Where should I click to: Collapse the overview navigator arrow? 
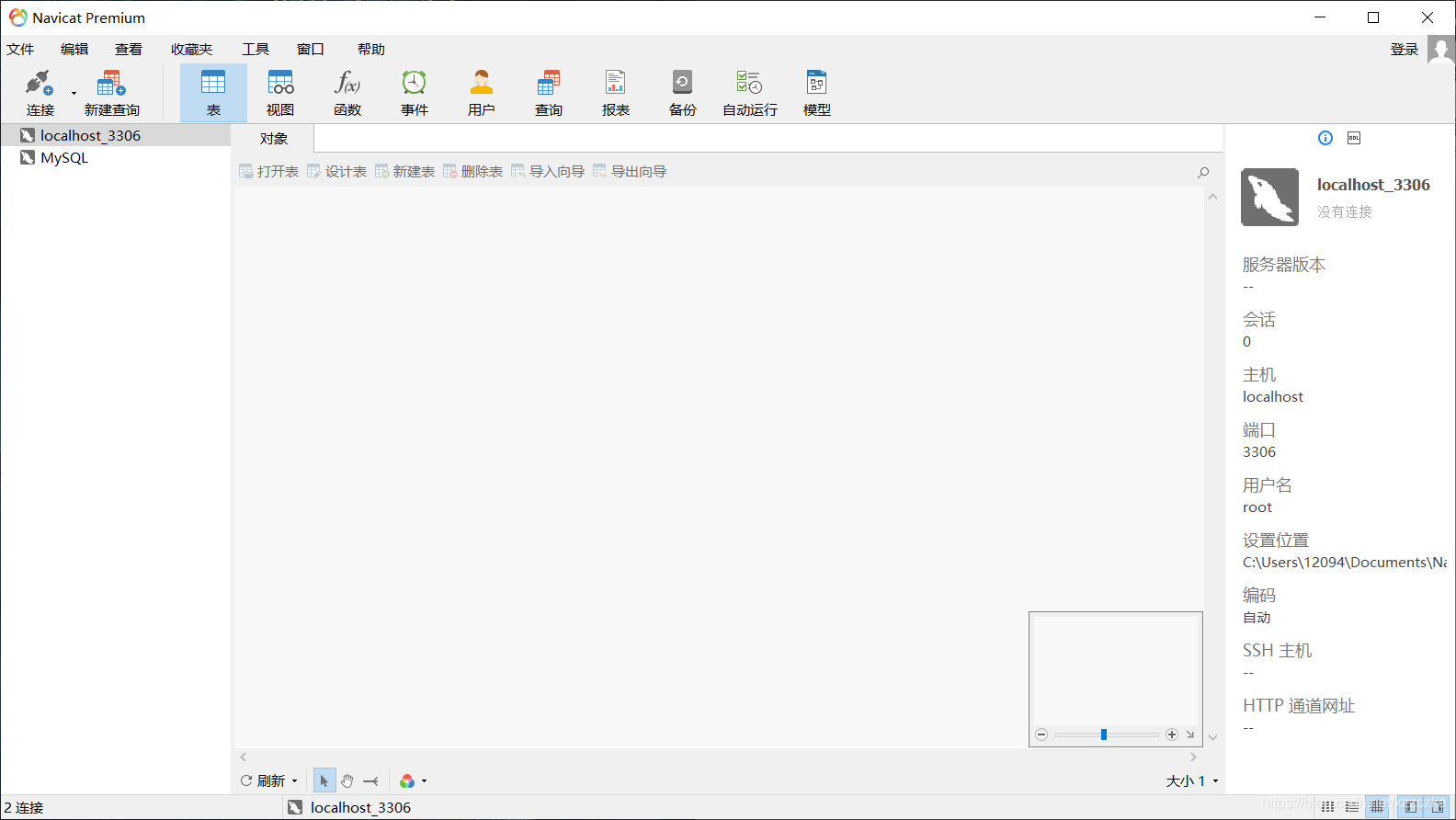1190,735
